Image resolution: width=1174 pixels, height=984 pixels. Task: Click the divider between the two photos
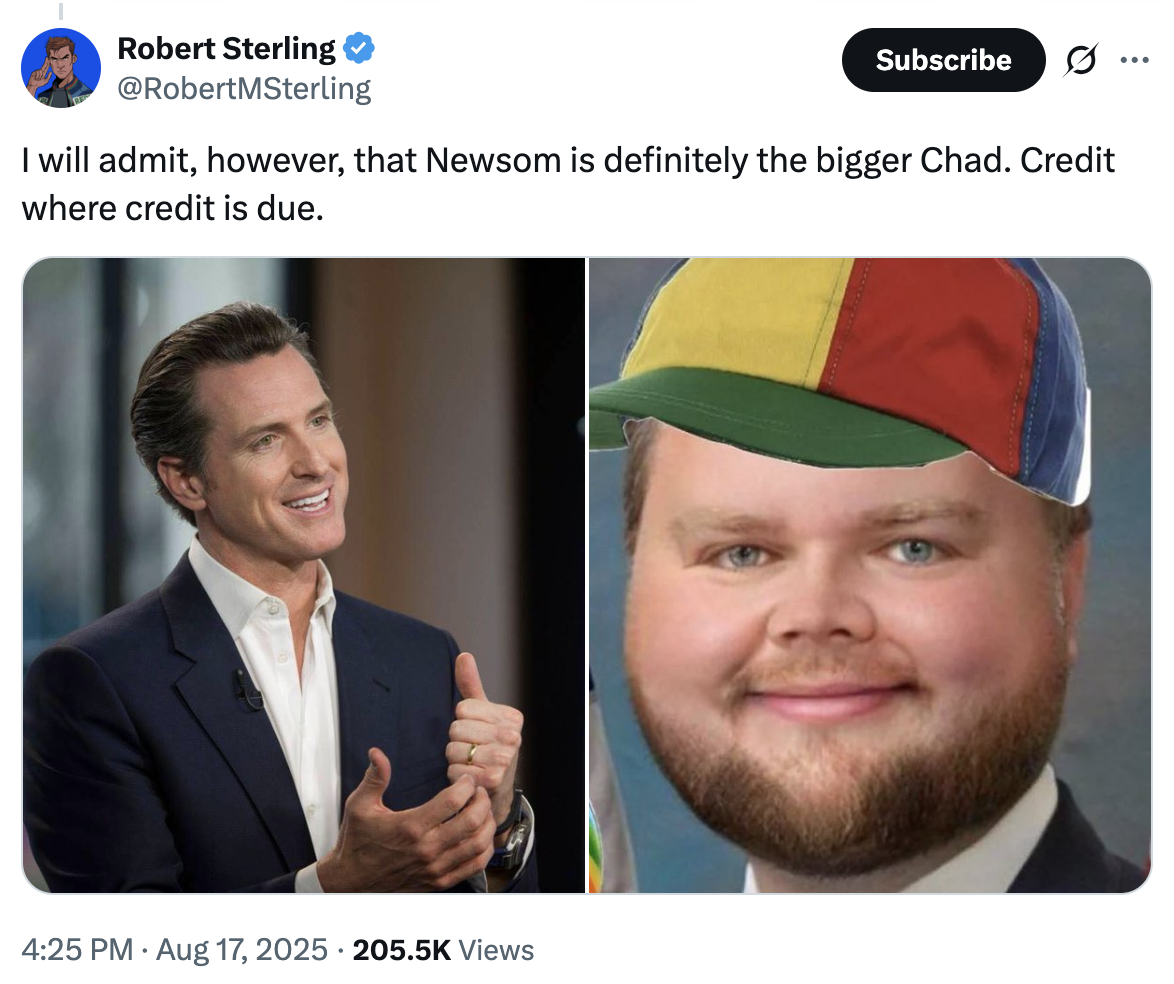(587, 575)
